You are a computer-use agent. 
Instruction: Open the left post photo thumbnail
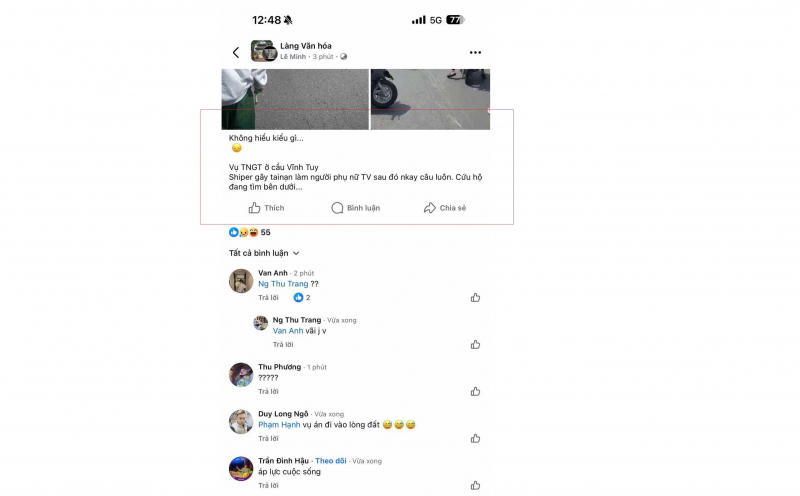(x=295, y=99)
